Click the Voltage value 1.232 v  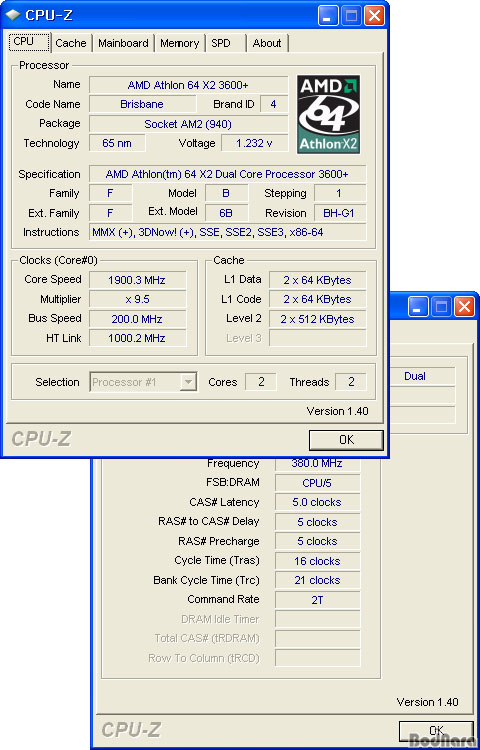point(254,143)
